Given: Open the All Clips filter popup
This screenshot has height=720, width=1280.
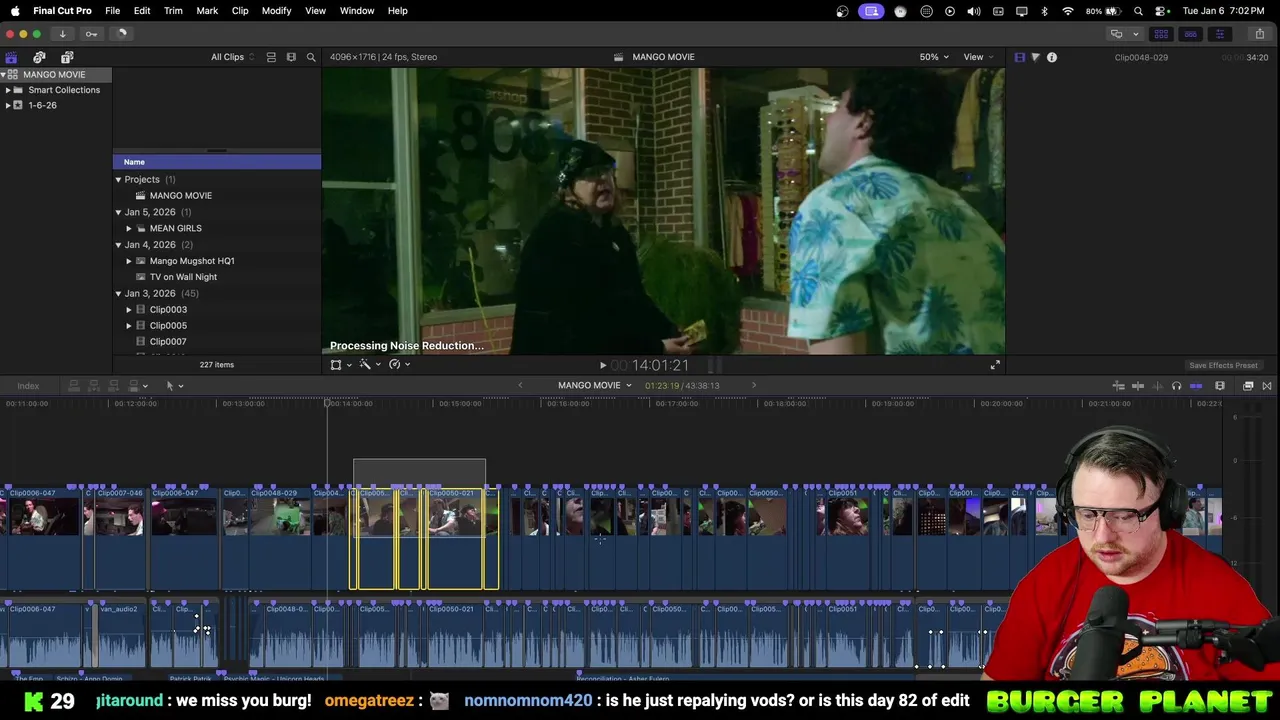Looking at the screenshot, I should [x=232, y=57].
